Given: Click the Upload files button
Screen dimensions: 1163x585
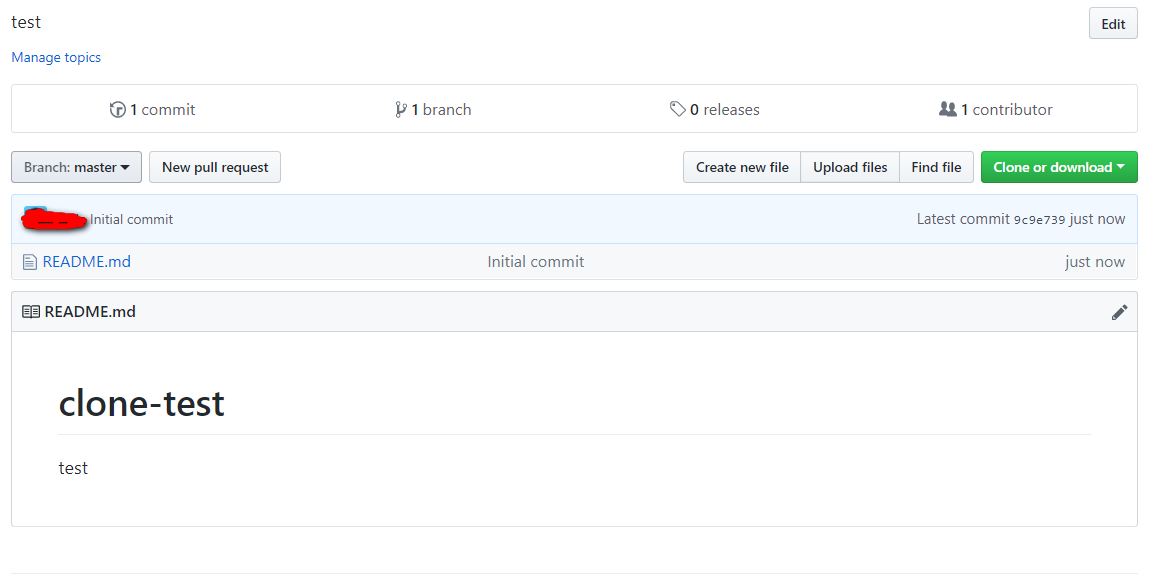Looking at the screenshot, I should [850, 168].
